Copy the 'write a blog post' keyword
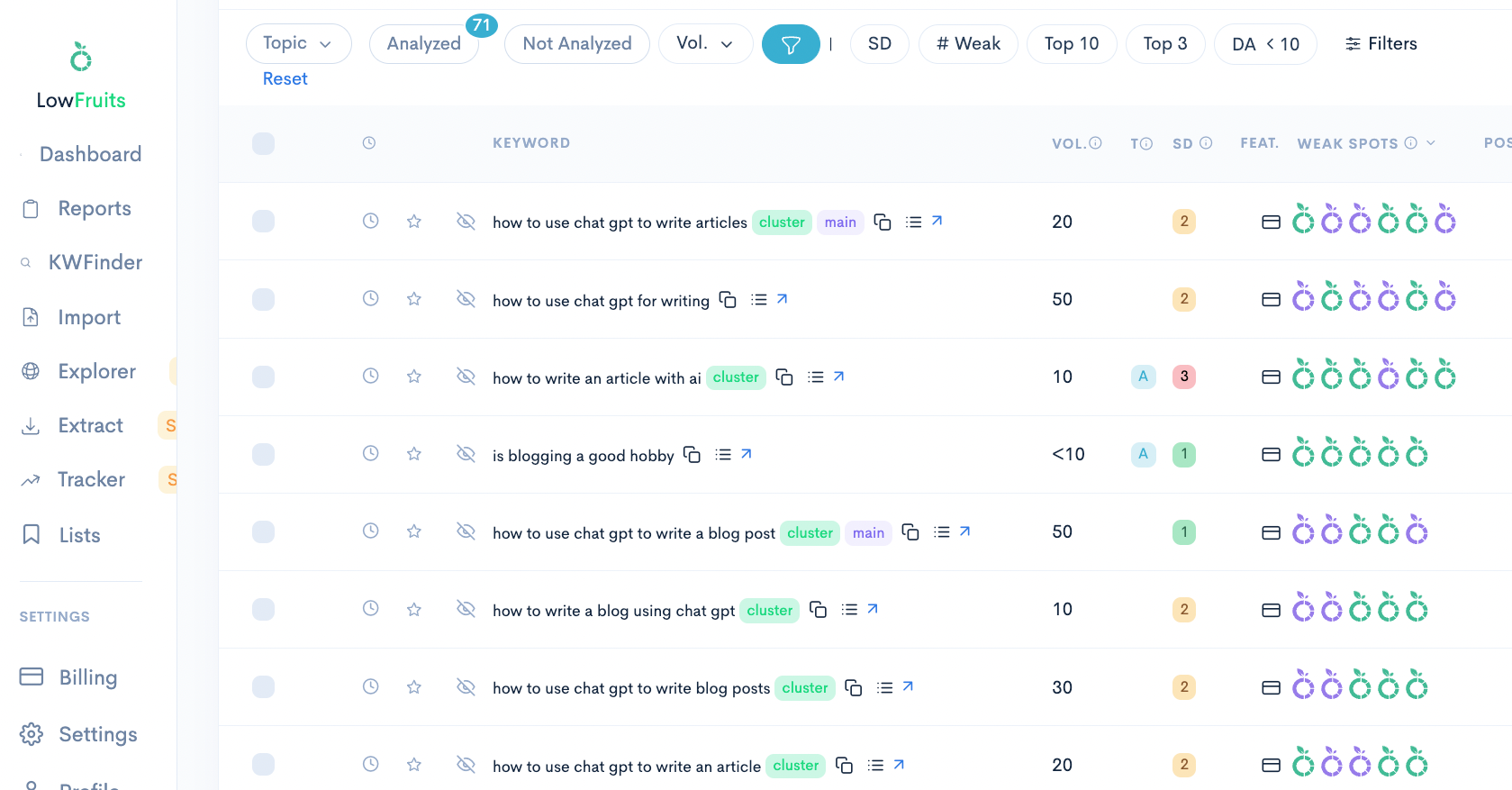Viewport: 1512px width, 790px height. pyautogui.click(x=910, y=531)
